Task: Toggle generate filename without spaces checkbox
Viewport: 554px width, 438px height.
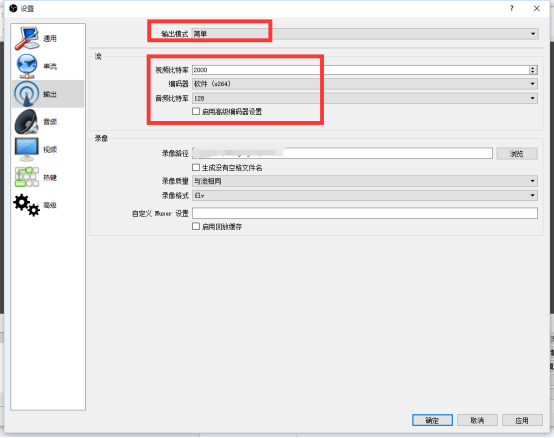Action: tap(196, 167)
